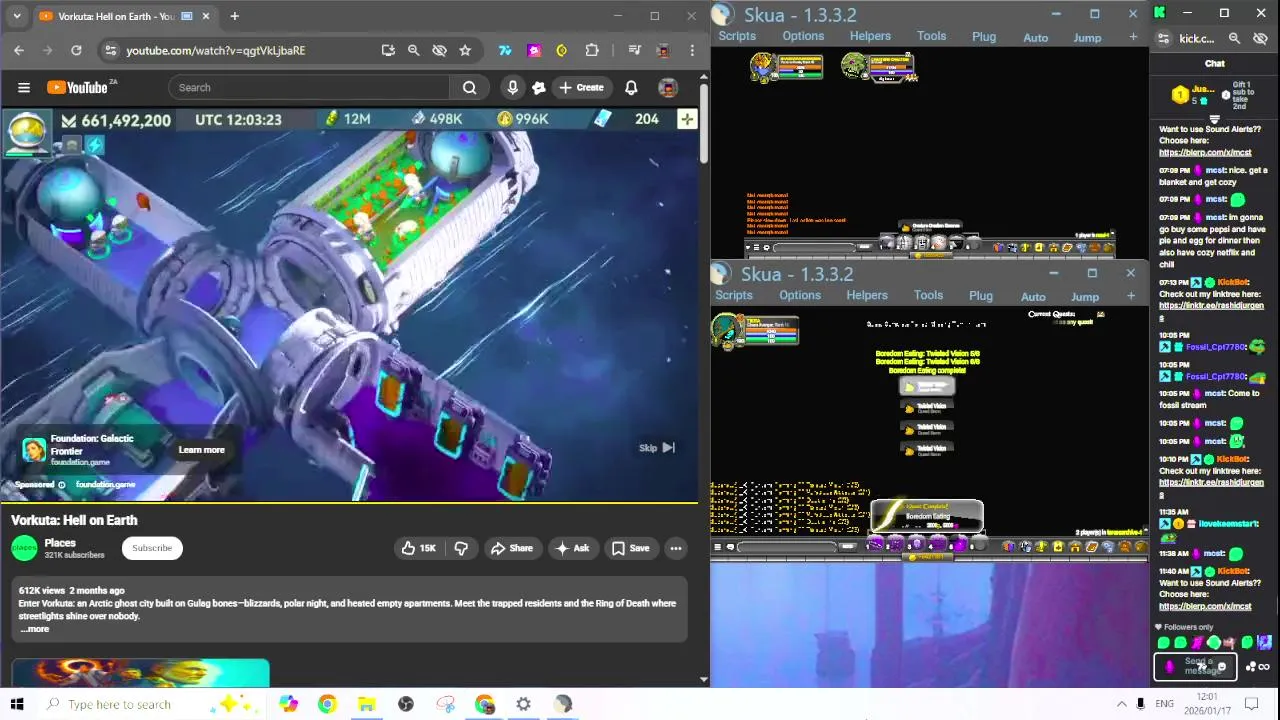This screenshot has width=1280, height=720.
Task: Open the Auto menu in top Skua window
Action: [1036, 38]
